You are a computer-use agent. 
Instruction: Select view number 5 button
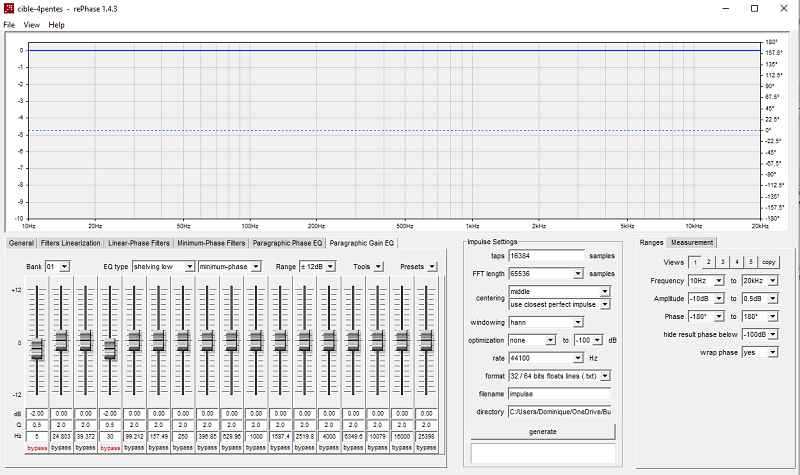pyautogui.click(x=751, y=262)
